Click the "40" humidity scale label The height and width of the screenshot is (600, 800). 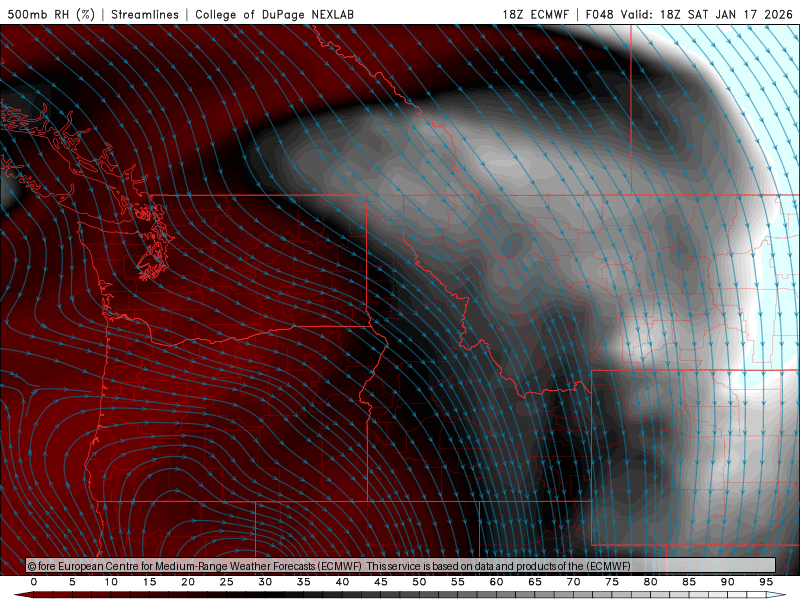[342, 582]
